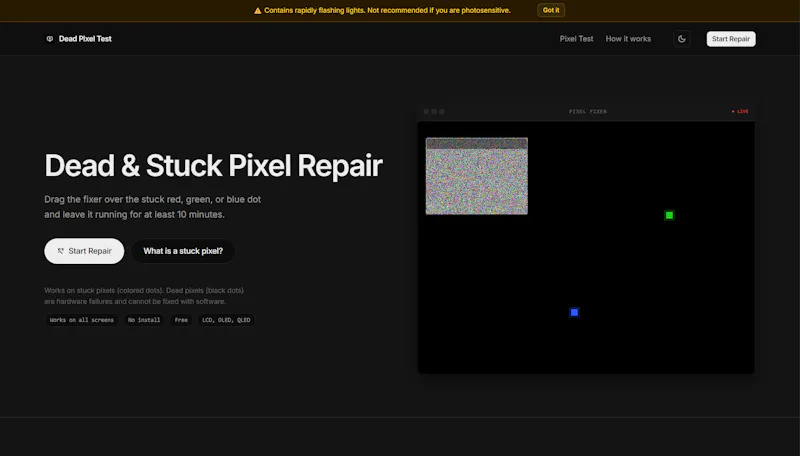Viewport: 800px width, 456px height.
Task: Open the How it works nav link
Action: click(628, 39)
